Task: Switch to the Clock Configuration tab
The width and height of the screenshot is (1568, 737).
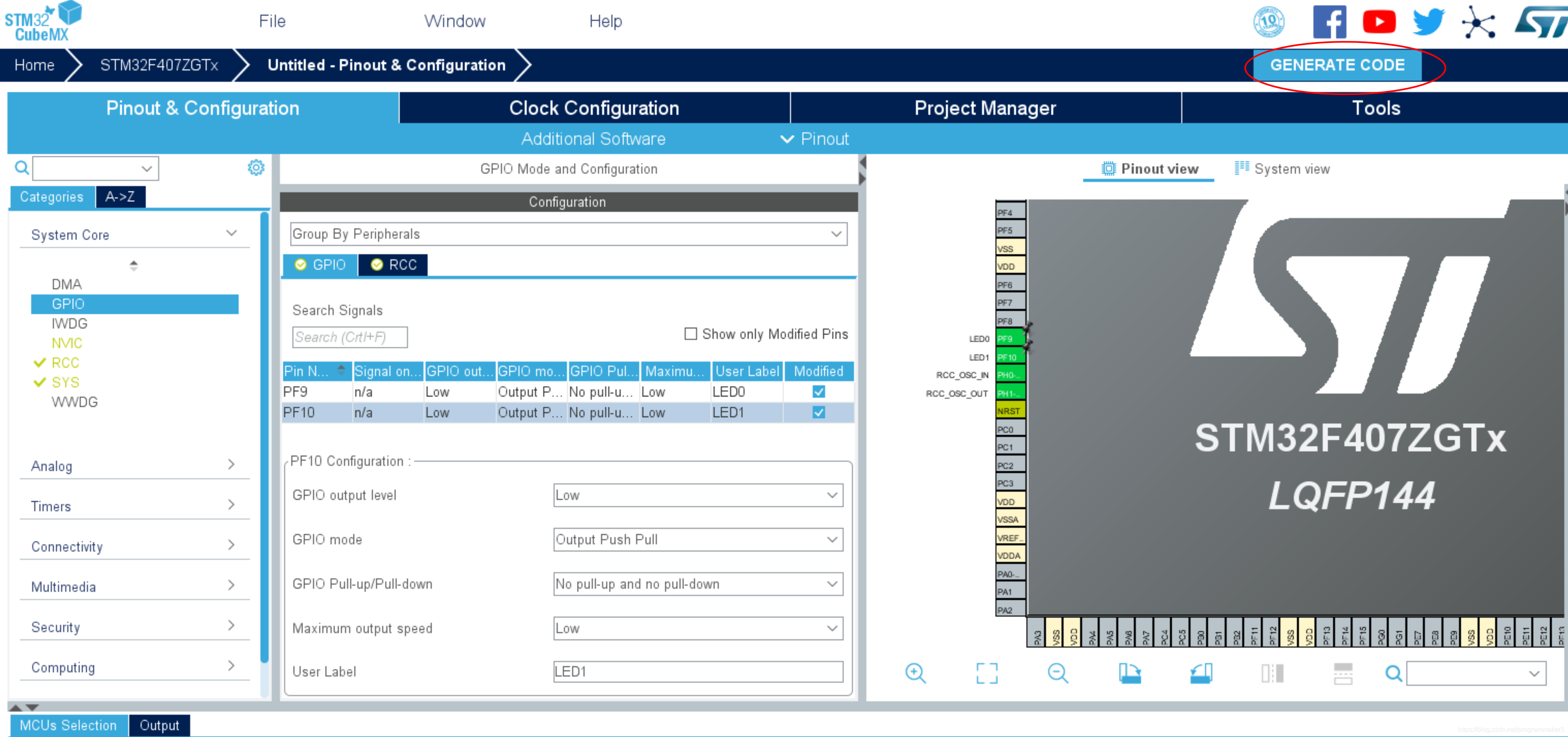Action: click(x=593, y=108)
